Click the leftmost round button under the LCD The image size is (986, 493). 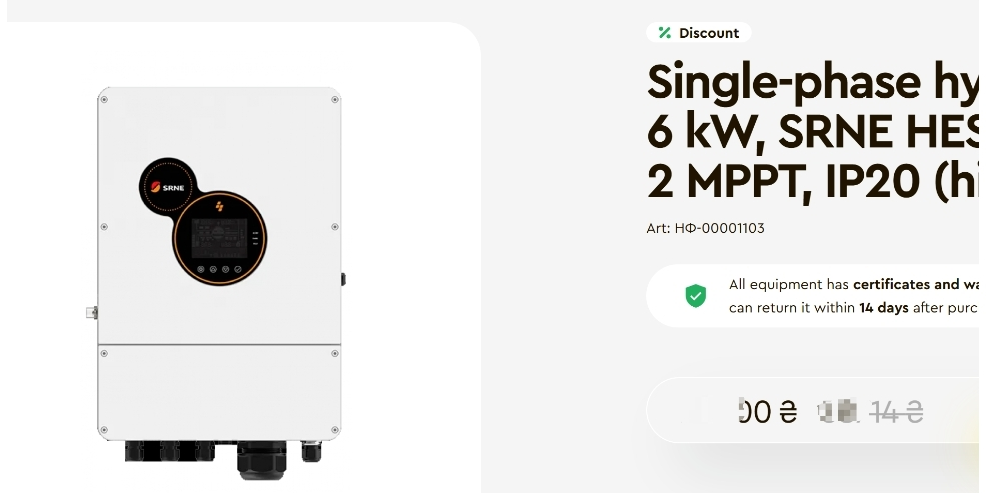[201, 269]
